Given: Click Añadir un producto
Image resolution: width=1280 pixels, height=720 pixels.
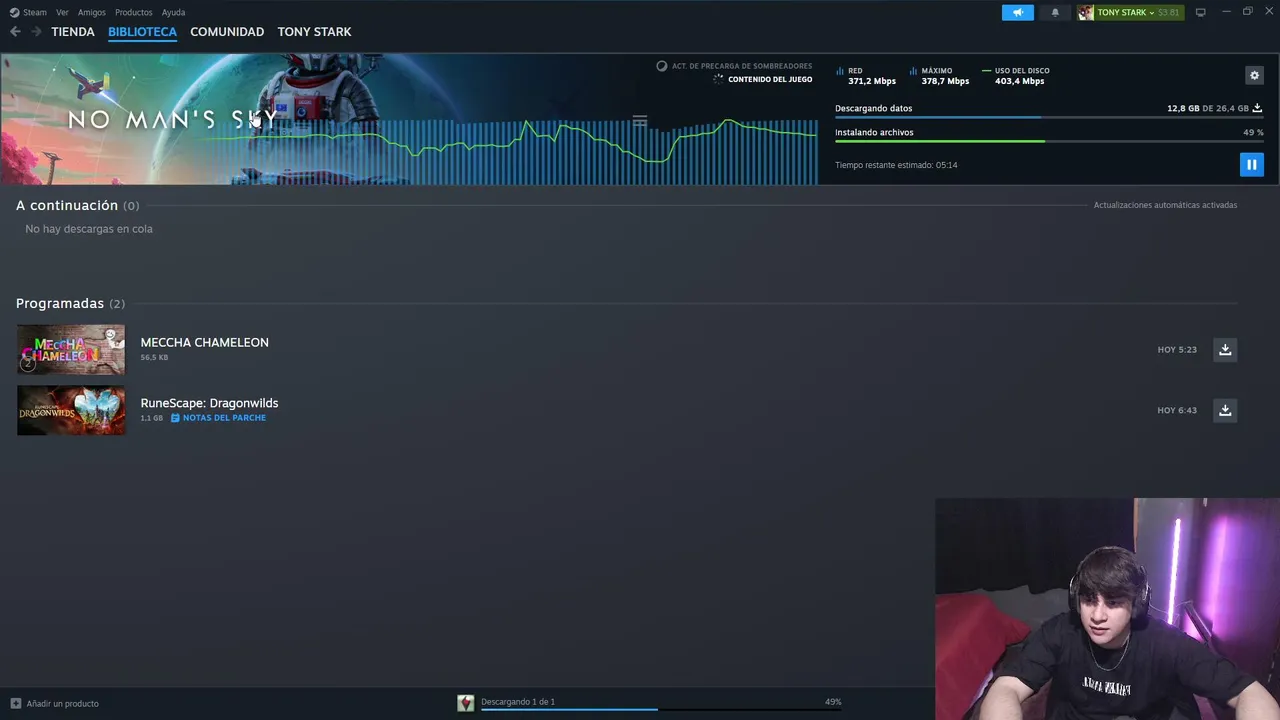Looking at the screenshot, I should point(62,703).
